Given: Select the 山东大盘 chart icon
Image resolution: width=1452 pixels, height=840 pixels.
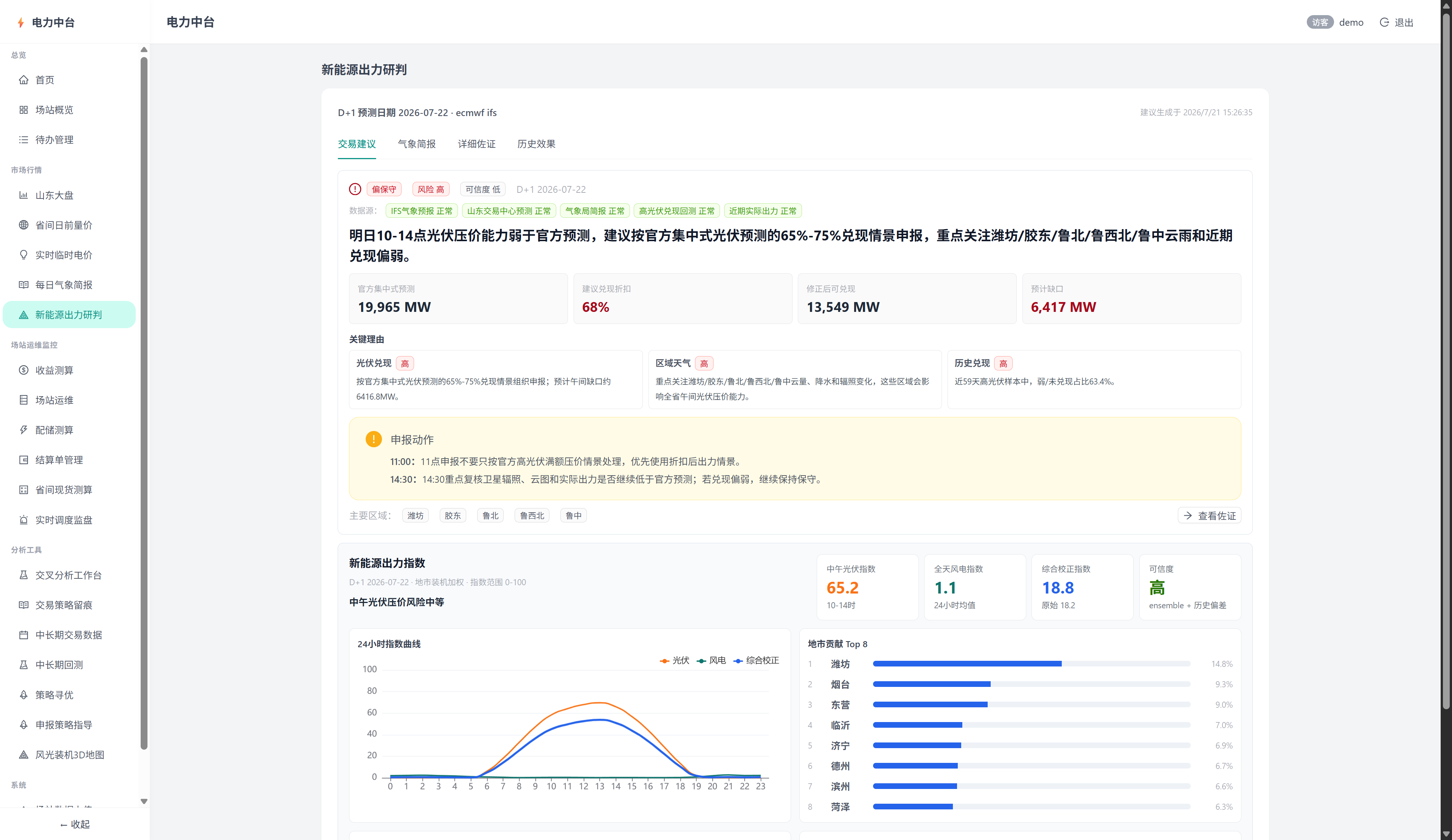Looking at the screenshot, I should (x=23, y=195).
